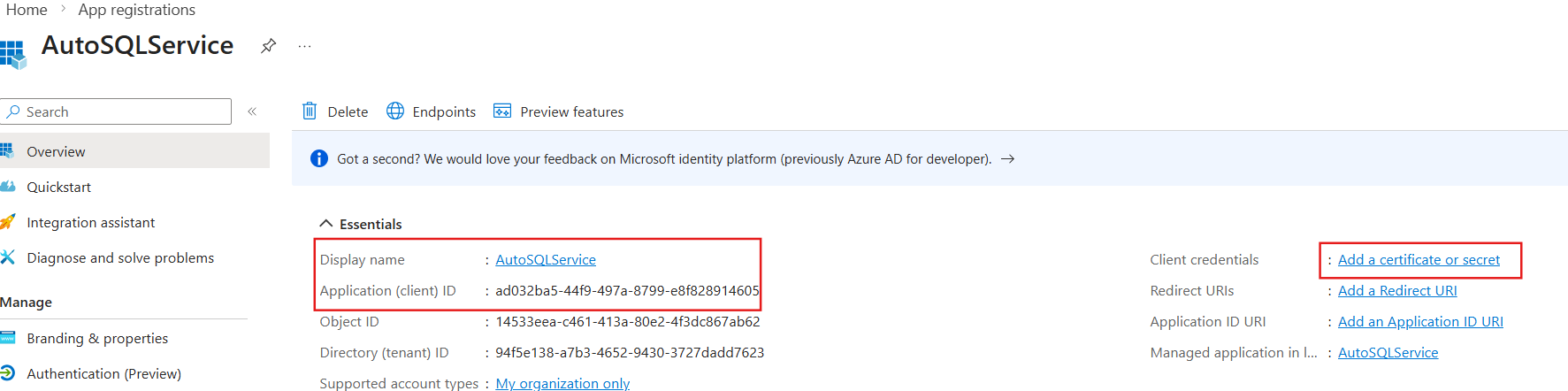Pin the AutoSQLService app registration
The image size is (1568, 391).
[x=268, y=46]
